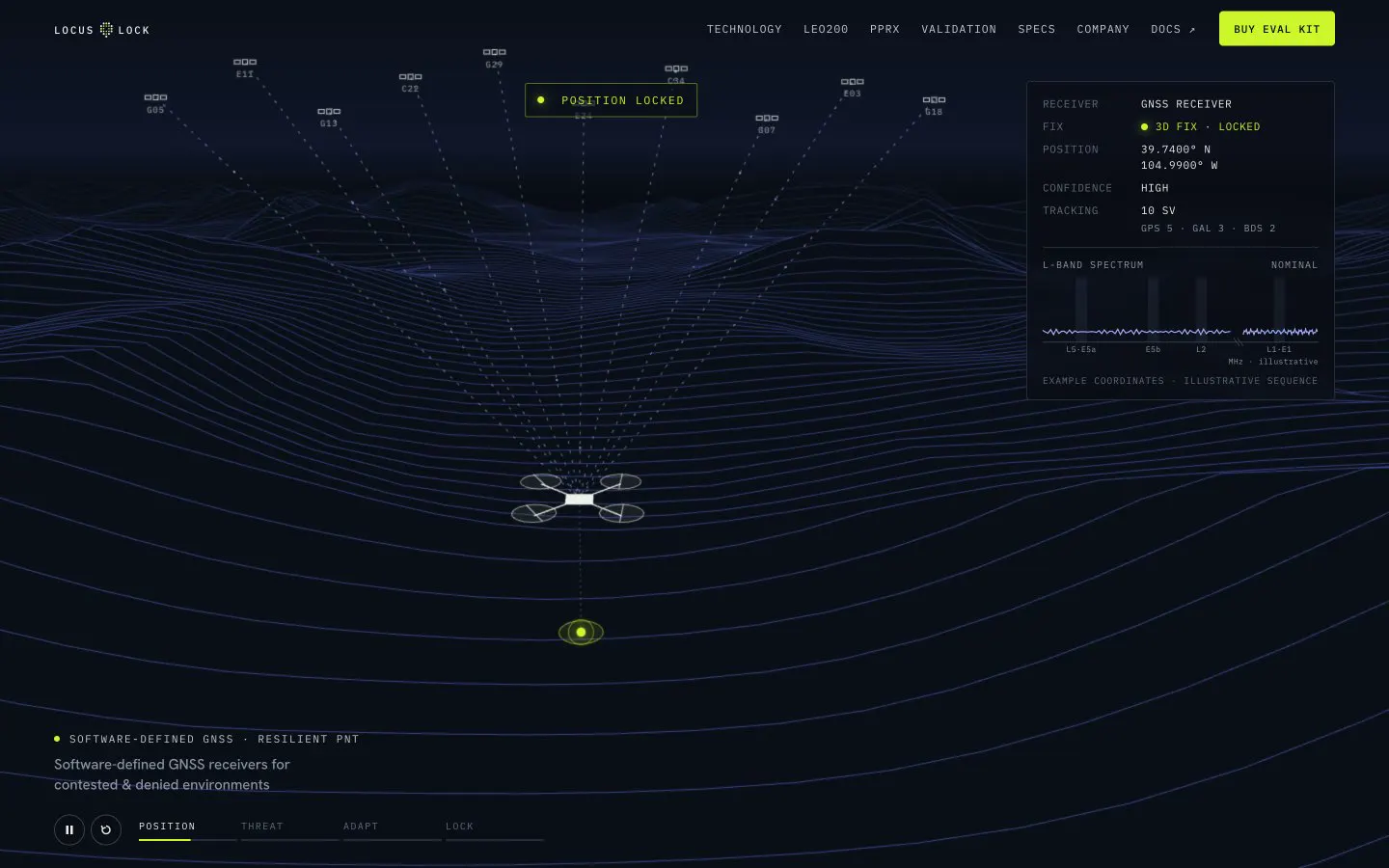The width and height of the screenshot is (1389, 868).
Task: Click the "NOMINAL" spectrum status
Action: point(1294,265)
